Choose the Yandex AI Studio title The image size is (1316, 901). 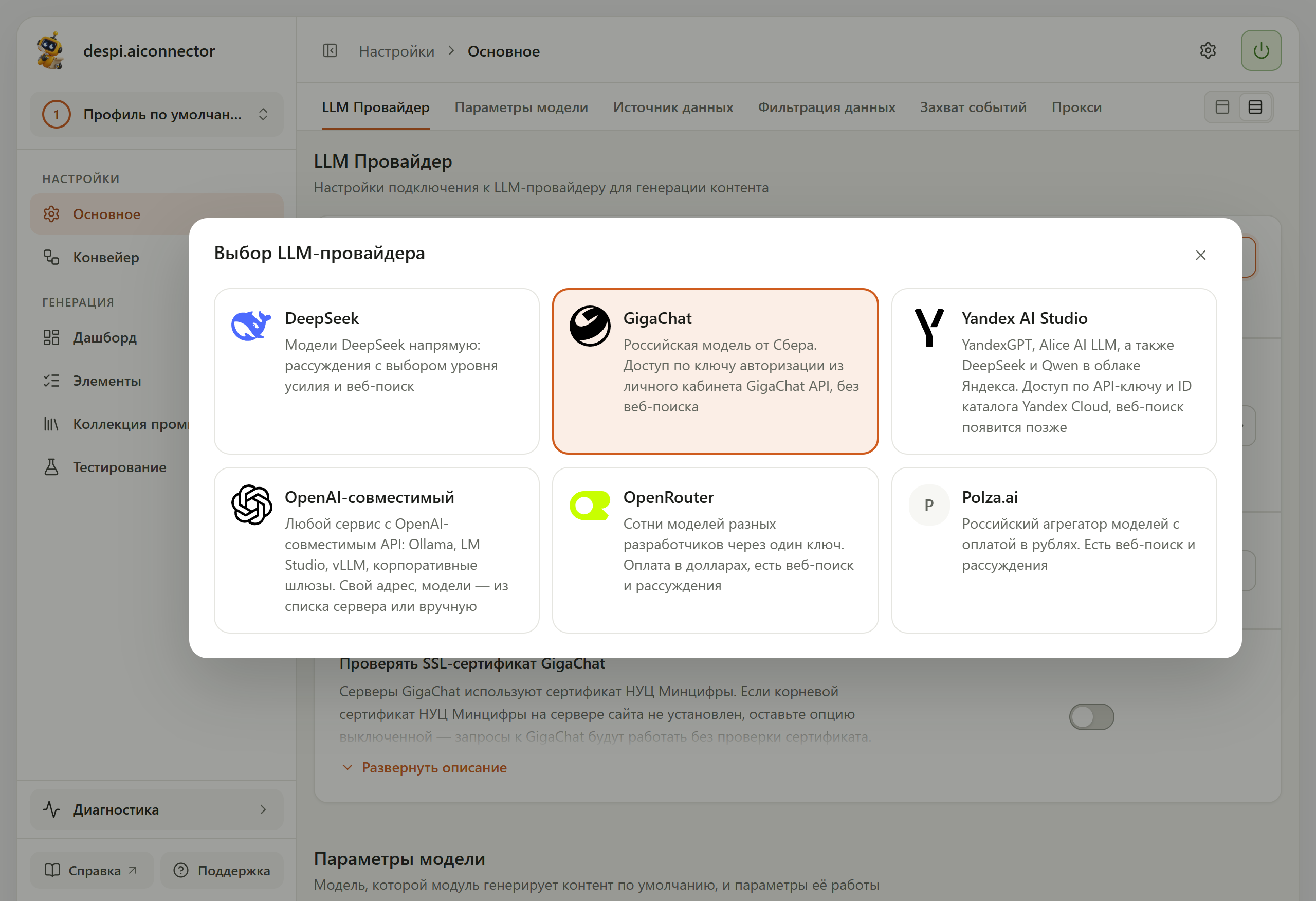(1025, 318)
